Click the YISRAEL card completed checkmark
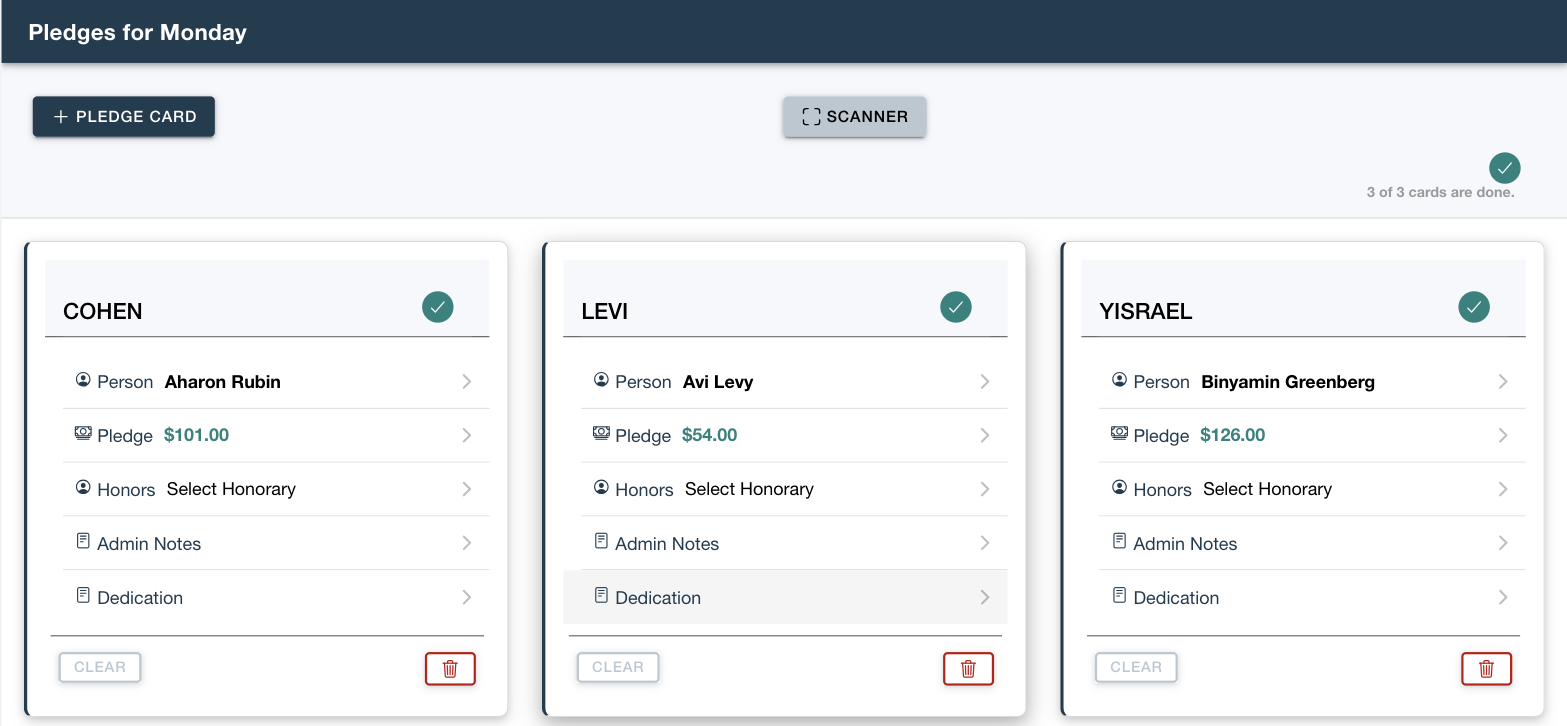1567x726 pixels. 1474,307
